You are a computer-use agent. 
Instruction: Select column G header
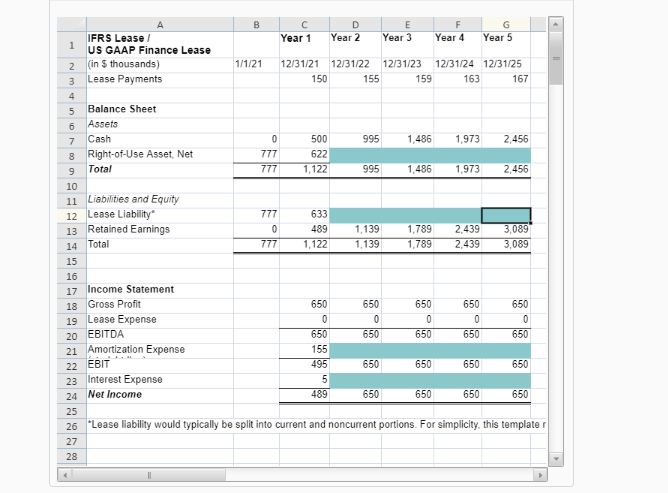coord(506,25)
